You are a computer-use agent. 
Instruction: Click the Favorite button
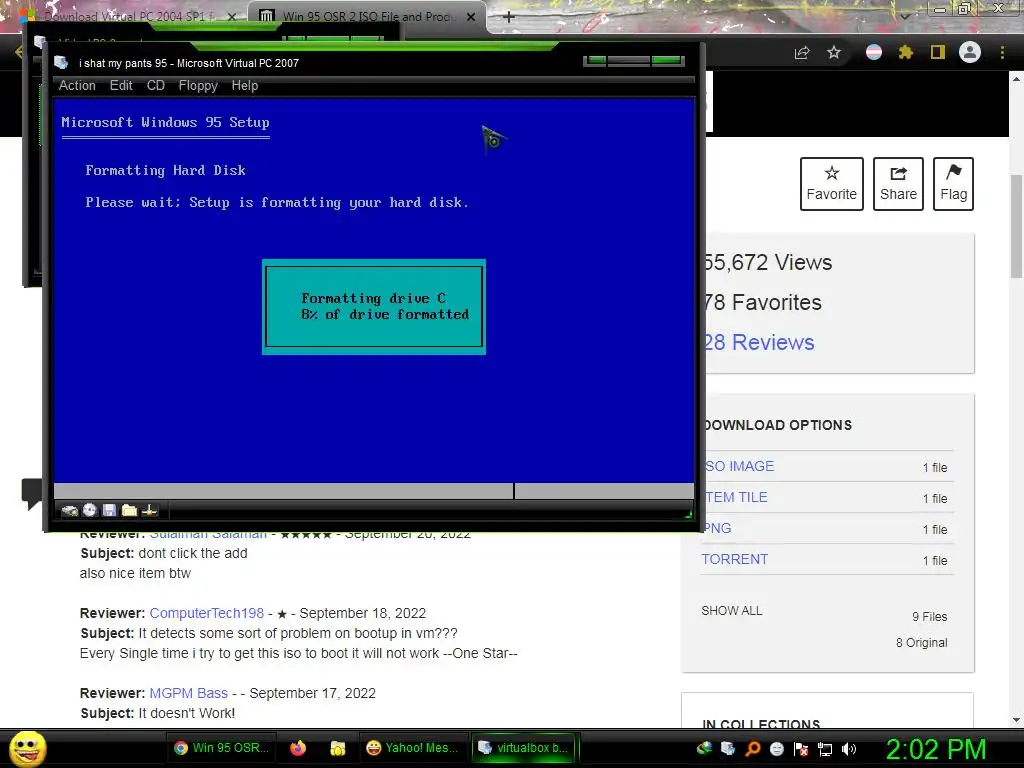pyautogui.click(x=831, y=184)
